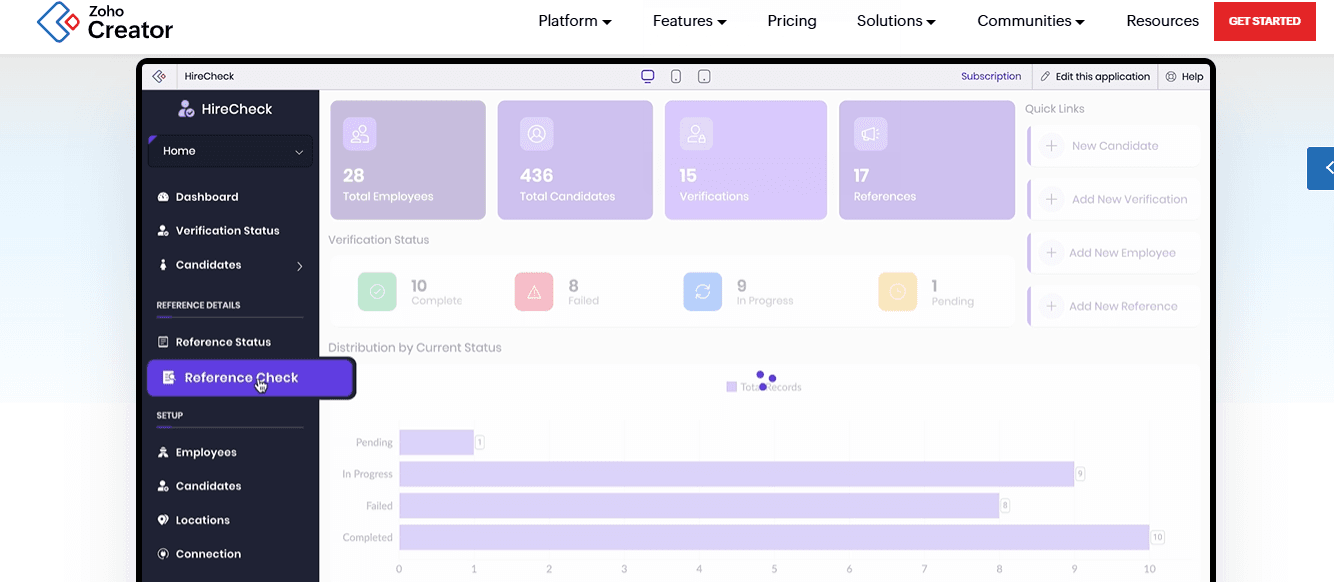Click the yellow Pending clock icon
The width and height of the screenshot is (1334, 582).
point(897,292)
